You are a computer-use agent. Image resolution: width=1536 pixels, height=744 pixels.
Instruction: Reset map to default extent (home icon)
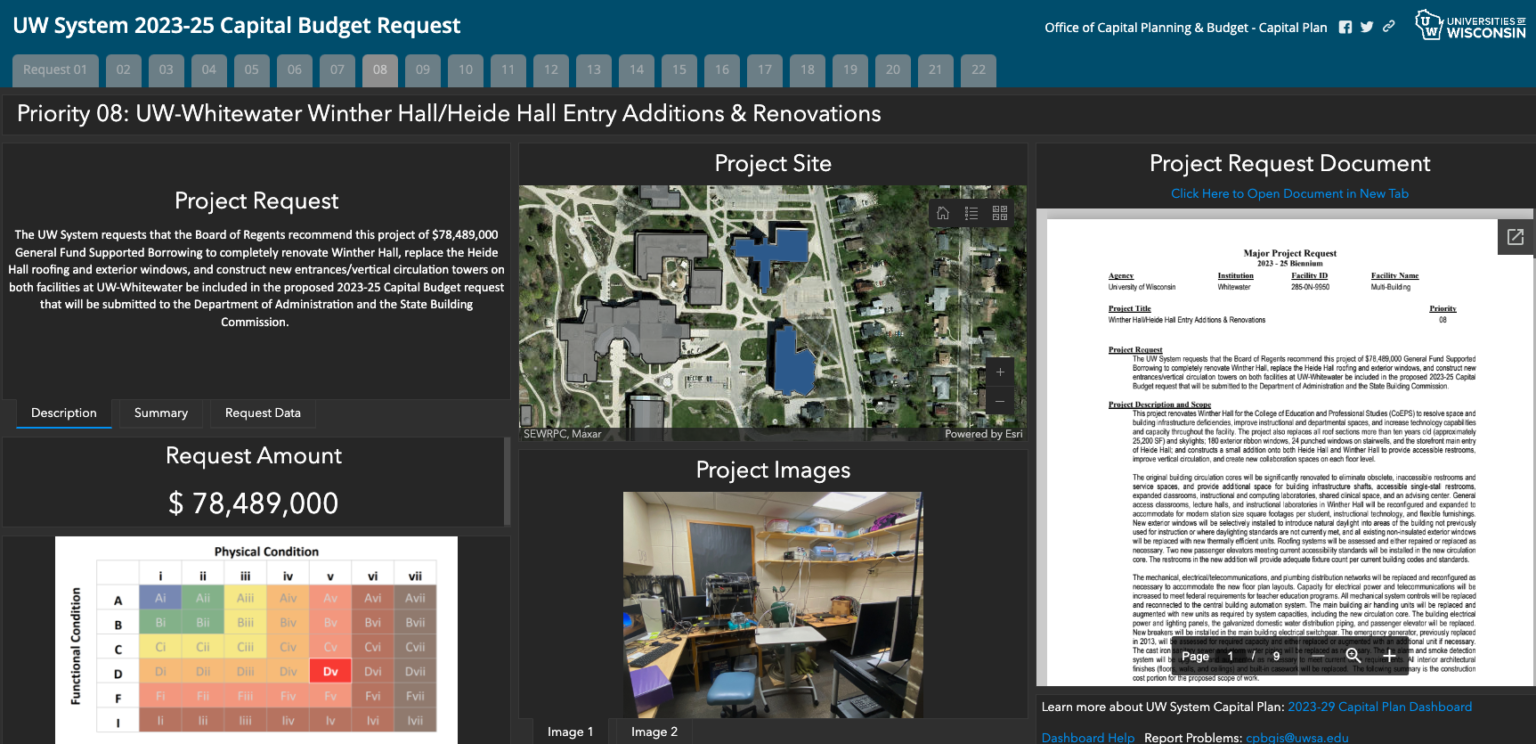click(x=942, y=213)
